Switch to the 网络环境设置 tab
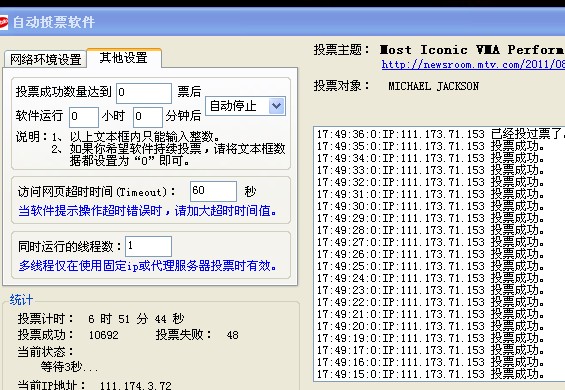 tap(45, 59)
